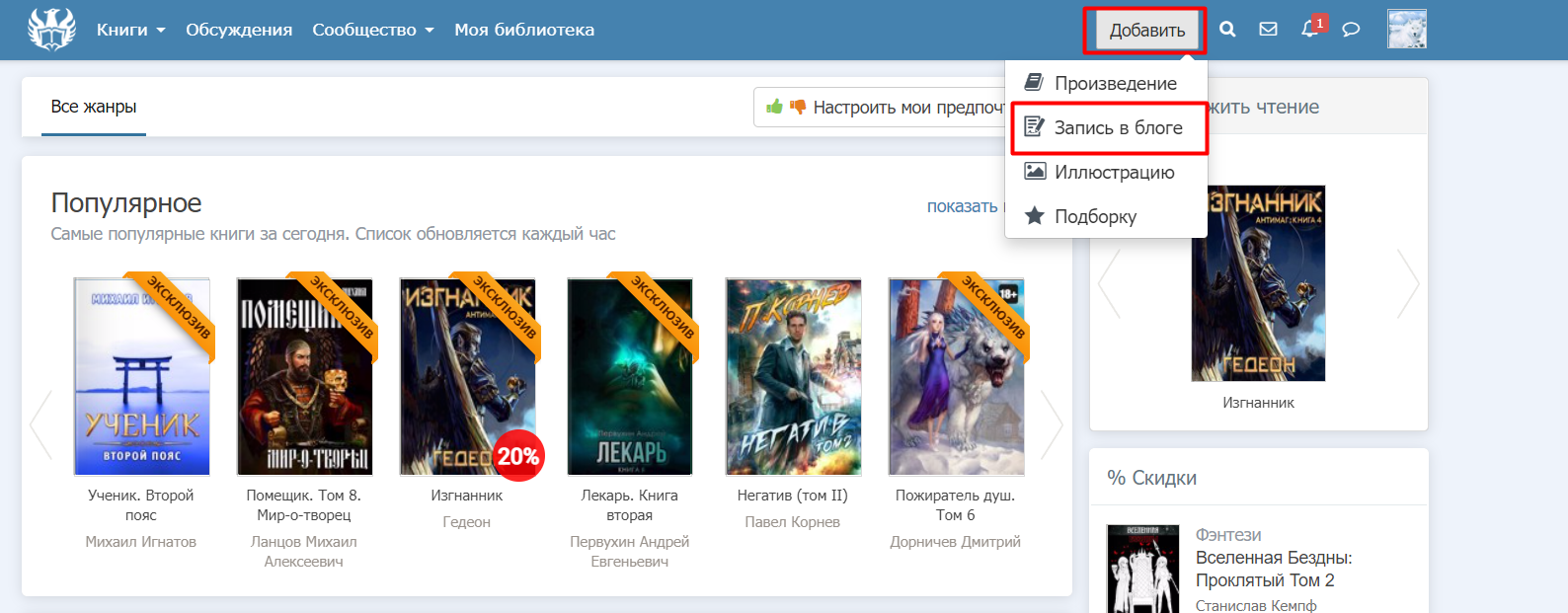Viewport: 1568px width, 613px height.
Task: Click the site logo eagle icon
Action: (x=51, y=30)
